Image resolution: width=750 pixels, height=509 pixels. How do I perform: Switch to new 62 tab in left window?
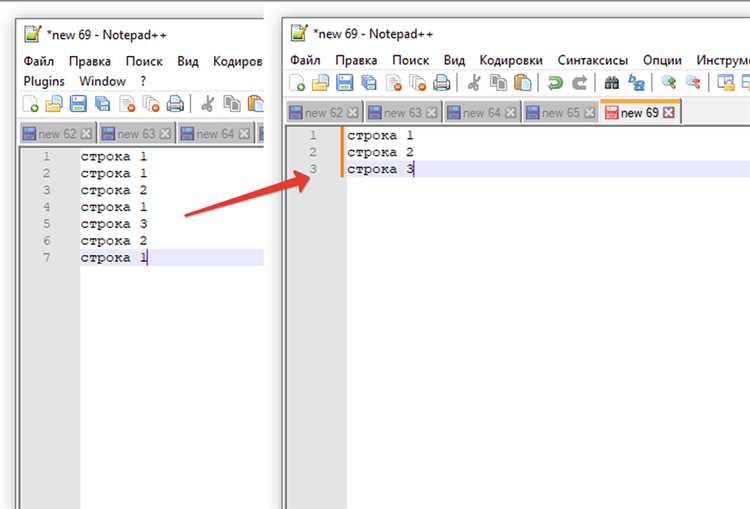(57, 134)
